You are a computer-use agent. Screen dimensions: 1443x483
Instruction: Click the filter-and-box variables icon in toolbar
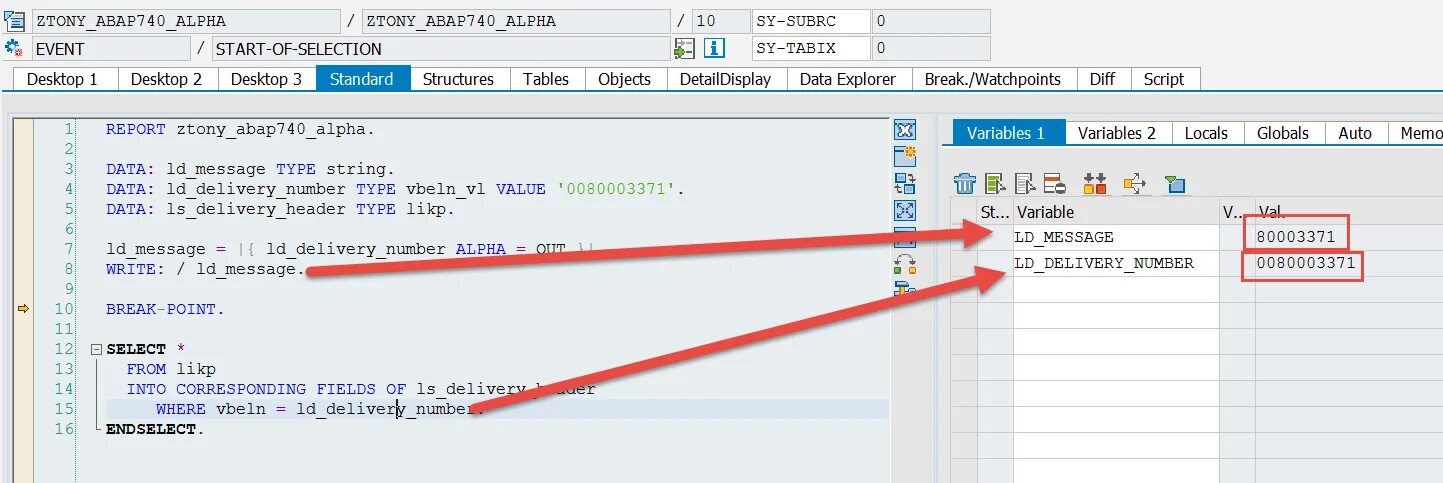coord(1175,183)
